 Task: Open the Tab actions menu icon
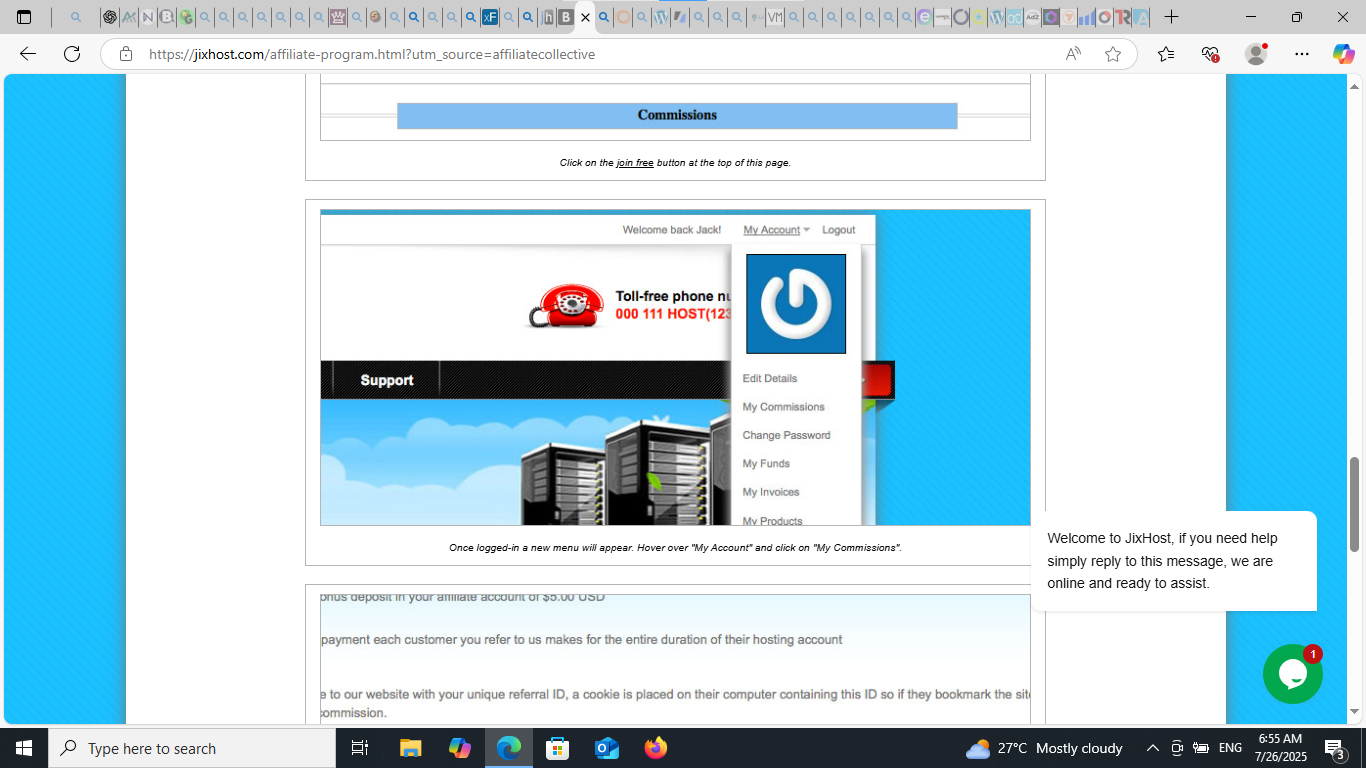(x=24, y=17)
